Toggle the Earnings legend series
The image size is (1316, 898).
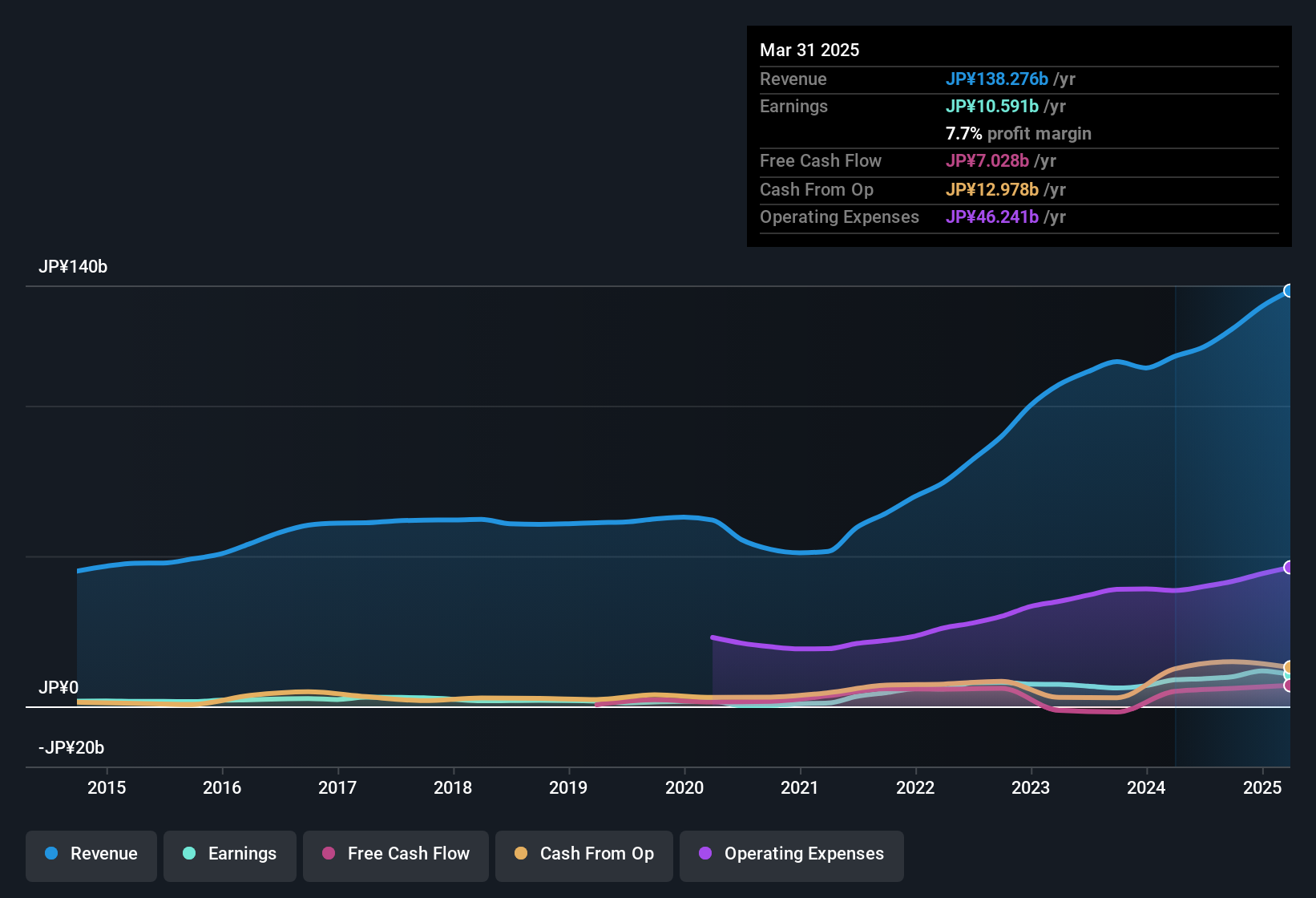pos(230,854)
